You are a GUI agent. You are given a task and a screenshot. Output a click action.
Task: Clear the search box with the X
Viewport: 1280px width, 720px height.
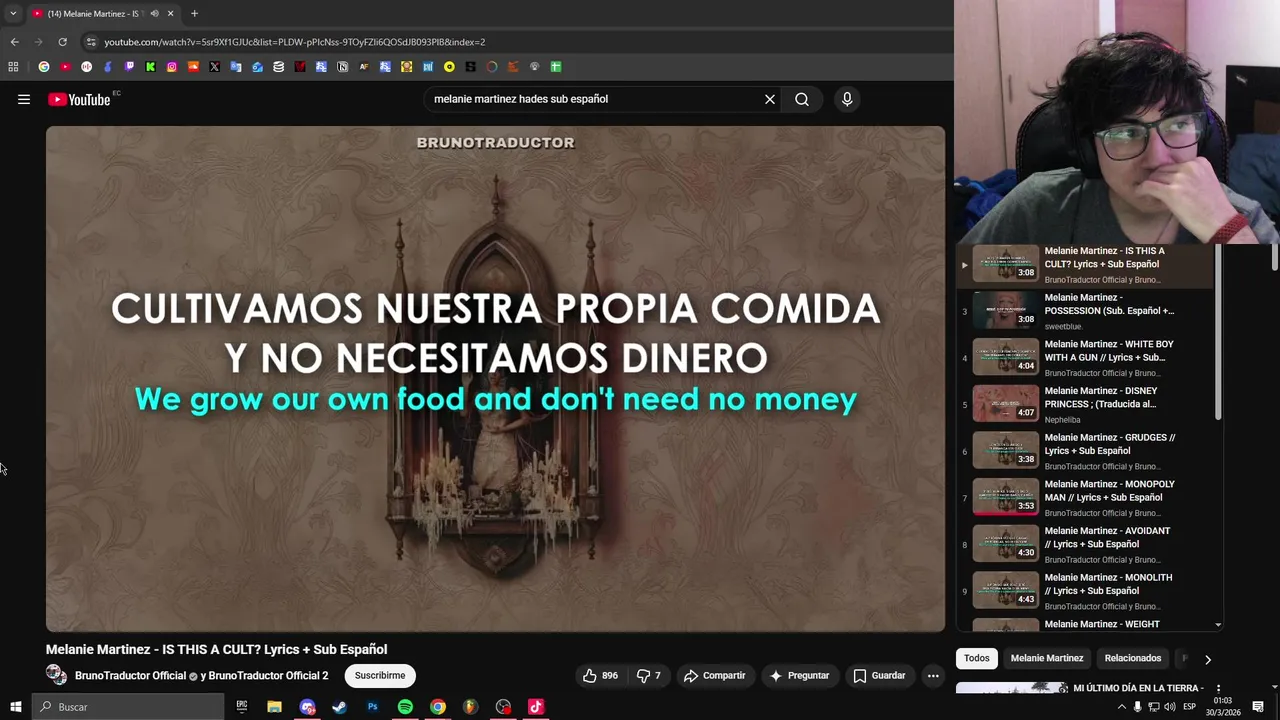point(770,99)
